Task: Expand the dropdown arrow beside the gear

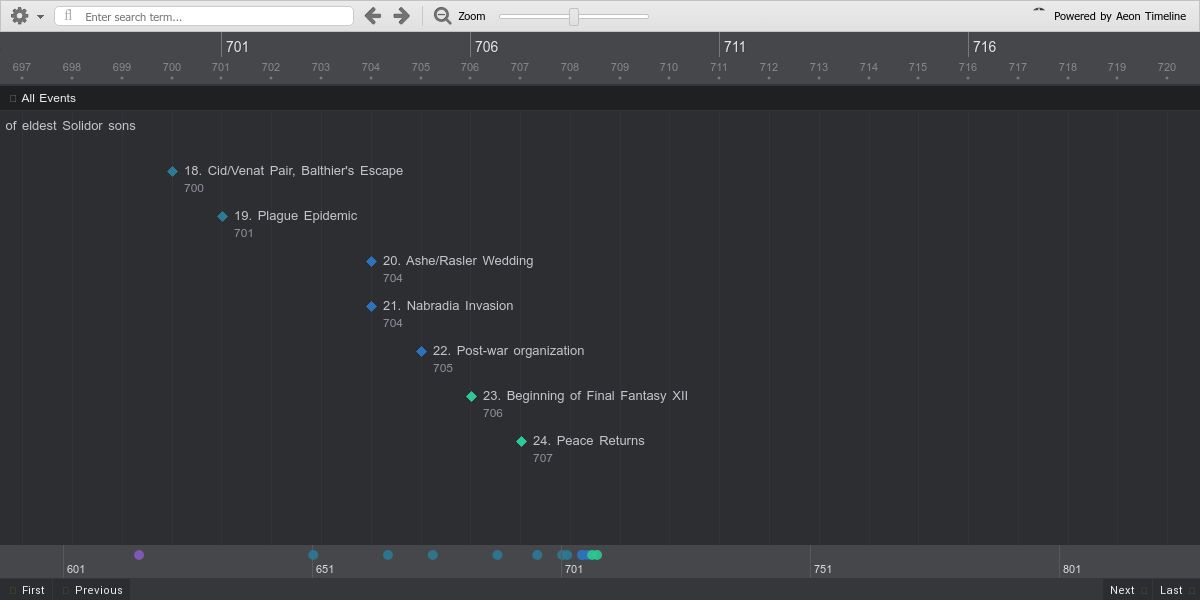Action: [40, 17]
